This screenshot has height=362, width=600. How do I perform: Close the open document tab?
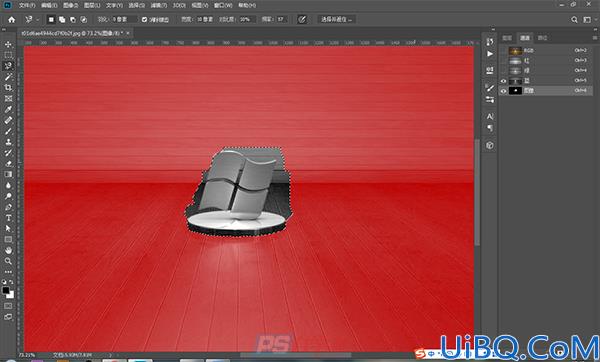pyautogui.click(x=128, y=33)
